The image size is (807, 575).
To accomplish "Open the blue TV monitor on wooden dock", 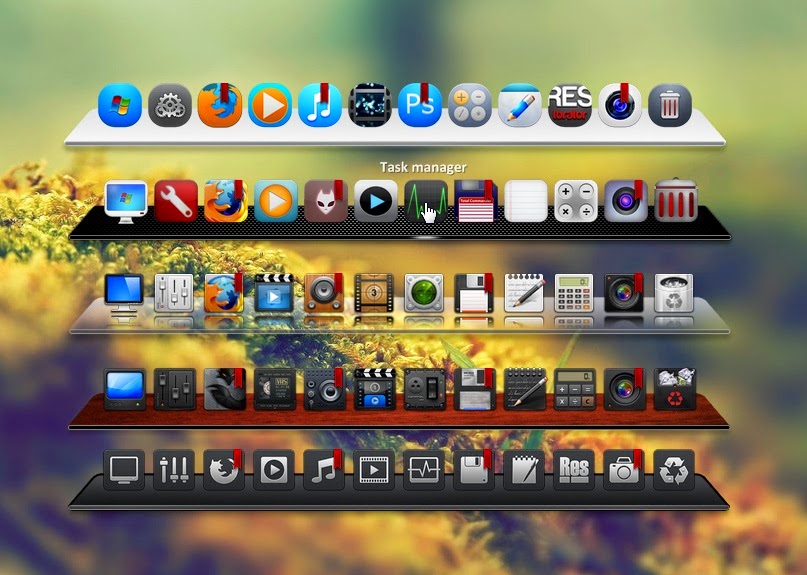I will 125,389.
